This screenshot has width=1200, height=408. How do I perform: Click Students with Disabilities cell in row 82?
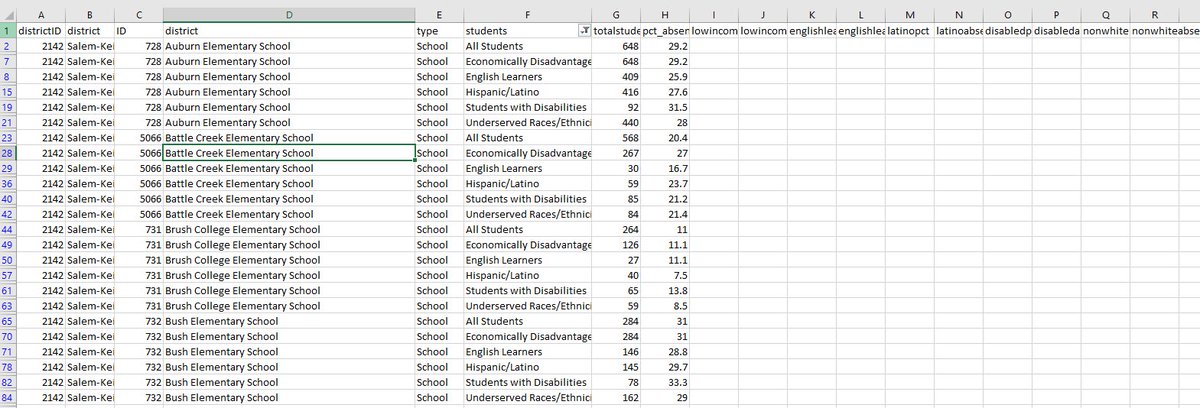coord(528,383)
